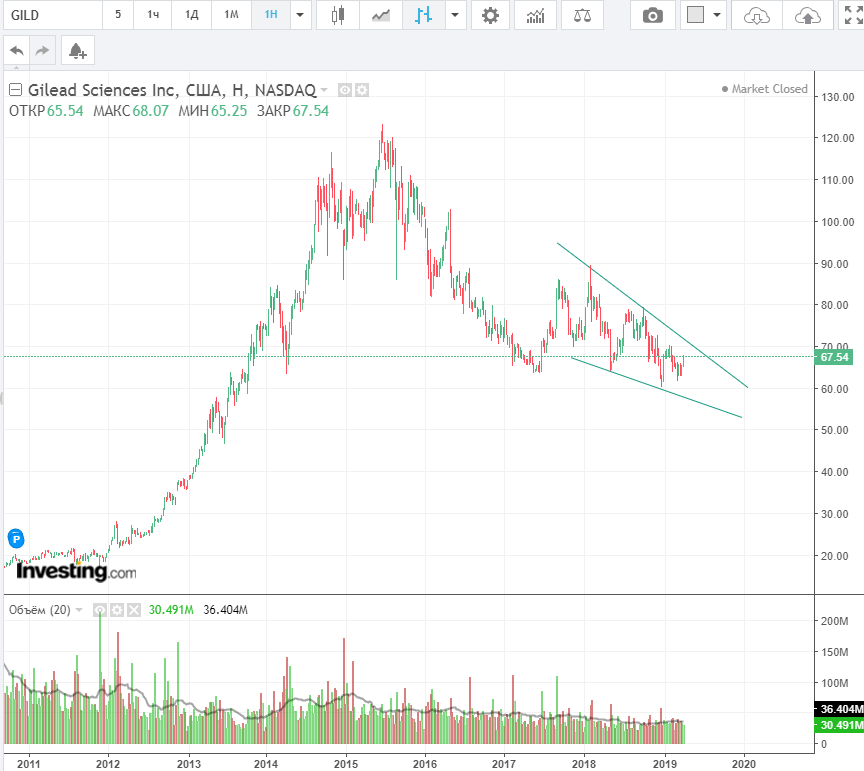Open chart settings gear in toolbar
864x771 pixels.
tap(489, 15)
